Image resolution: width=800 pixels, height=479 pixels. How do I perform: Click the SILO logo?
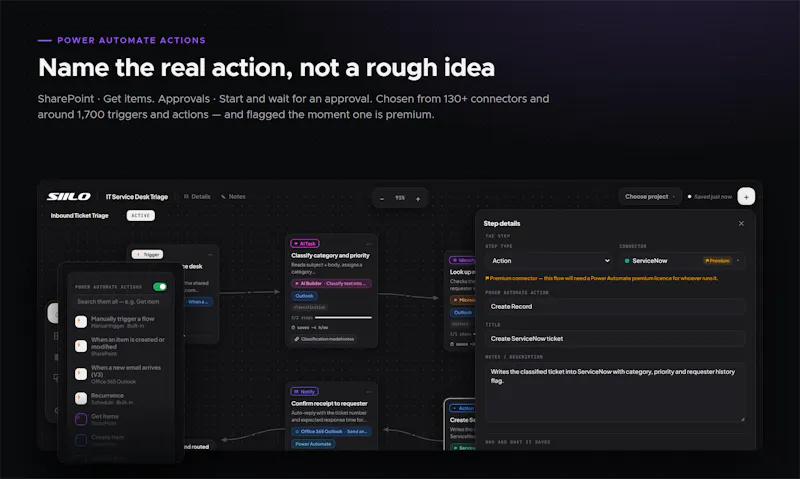[x=69, y=196]
